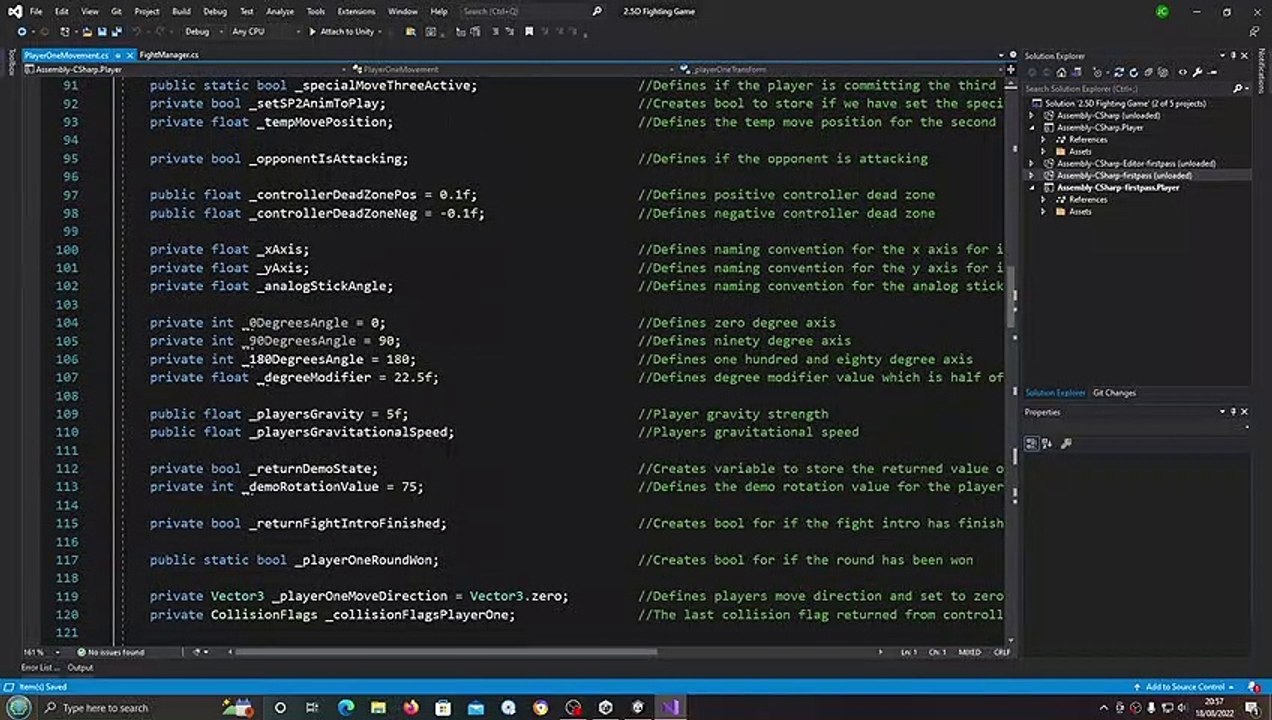Click the Save file icon in toolbar
This screenshot has width=1272, height=720.
coord(102,32)
